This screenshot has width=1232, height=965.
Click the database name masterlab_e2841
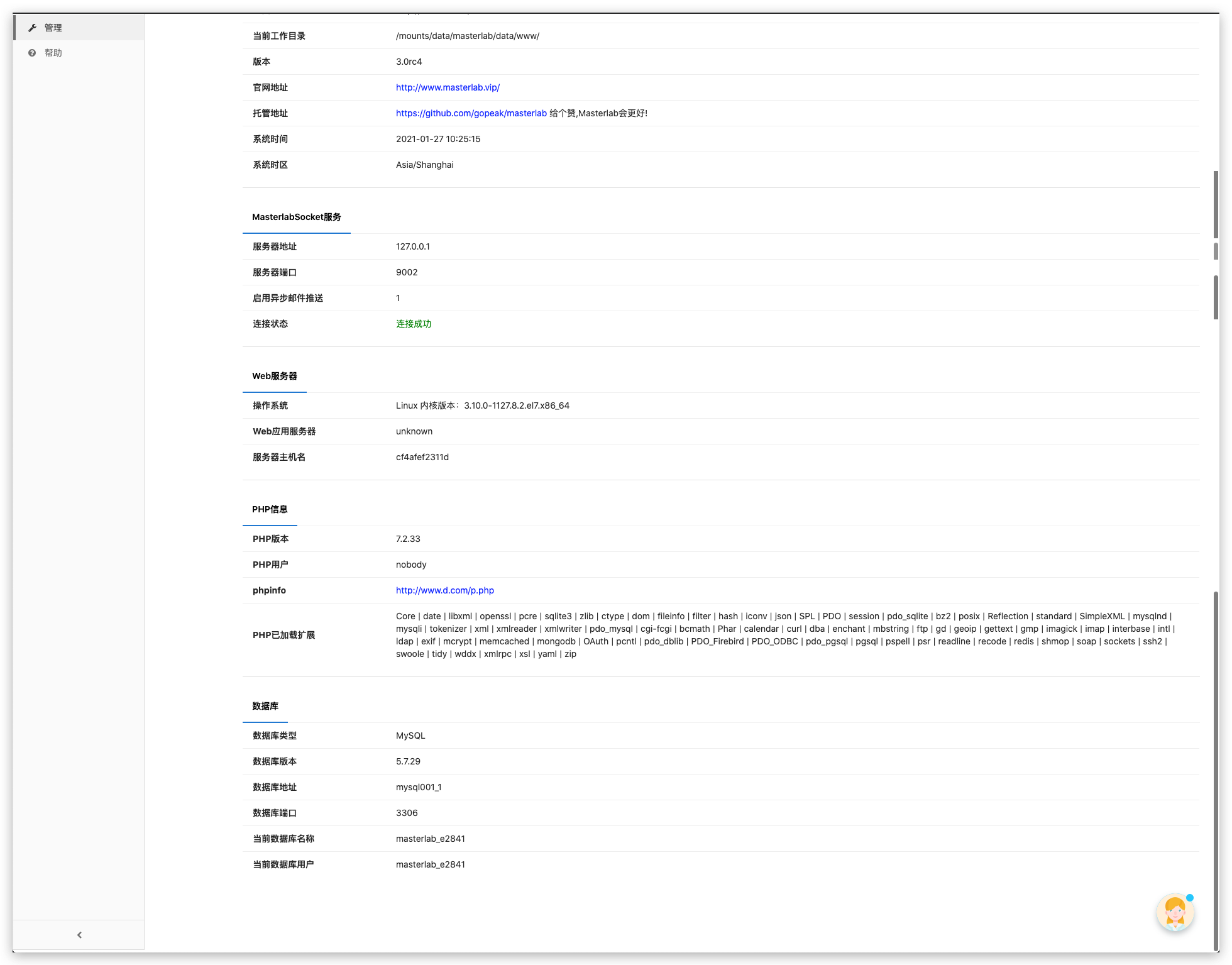coord(430,838)
